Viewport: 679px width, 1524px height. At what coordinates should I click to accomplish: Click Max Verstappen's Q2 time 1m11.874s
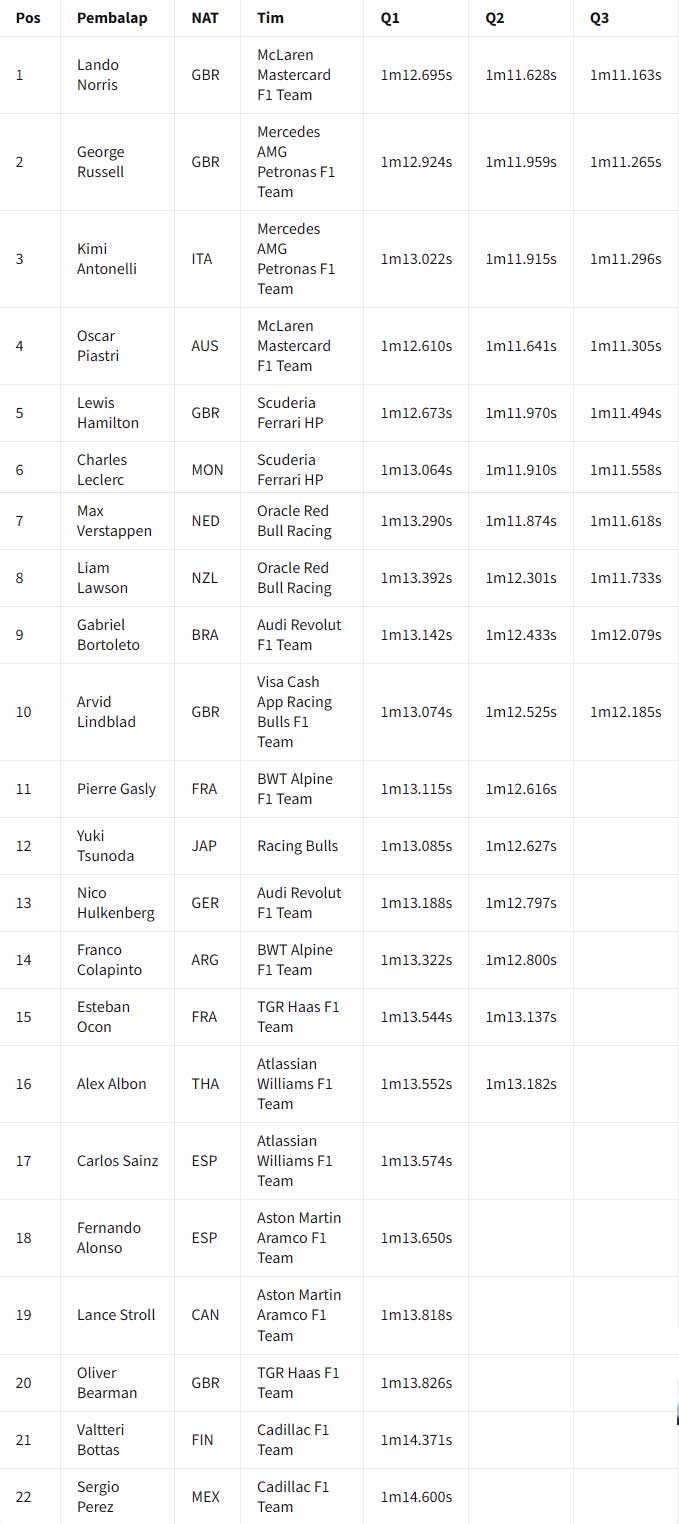point(521,521)
